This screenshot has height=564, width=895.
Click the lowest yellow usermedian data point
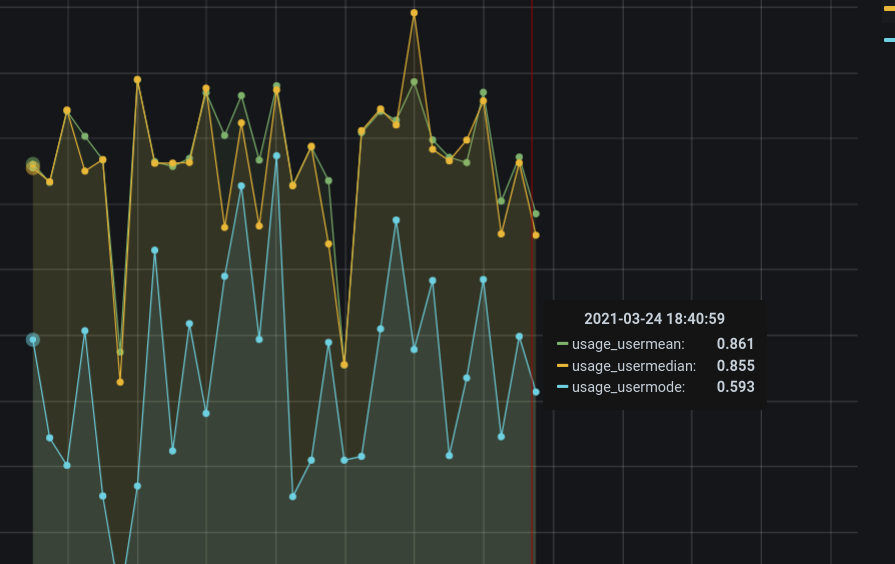tap(120, 382)
